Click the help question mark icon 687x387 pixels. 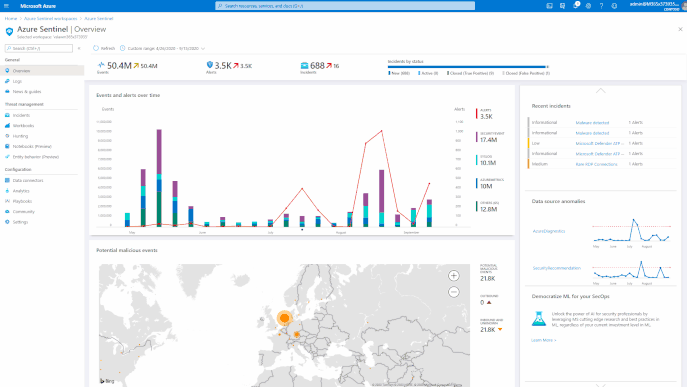(601, 6)
